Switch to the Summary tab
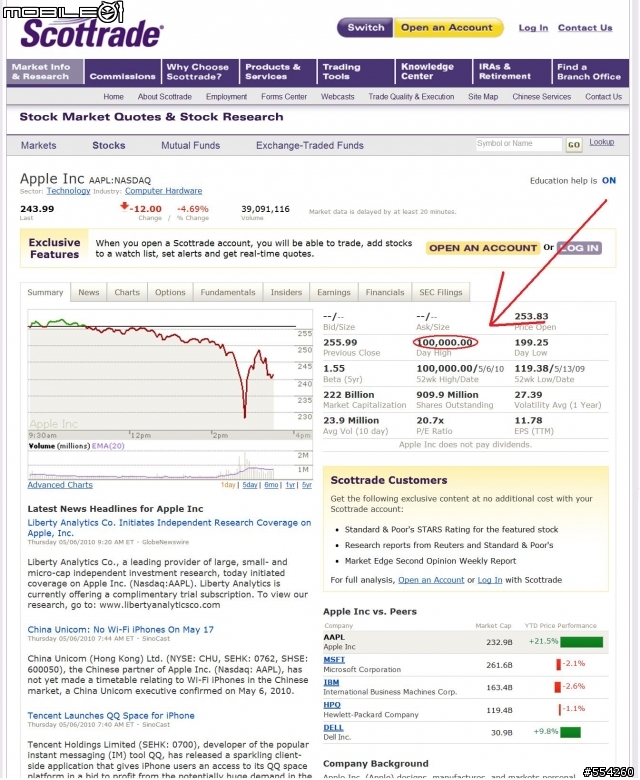This screenshot has width=640, height=780. click(45, 292)
